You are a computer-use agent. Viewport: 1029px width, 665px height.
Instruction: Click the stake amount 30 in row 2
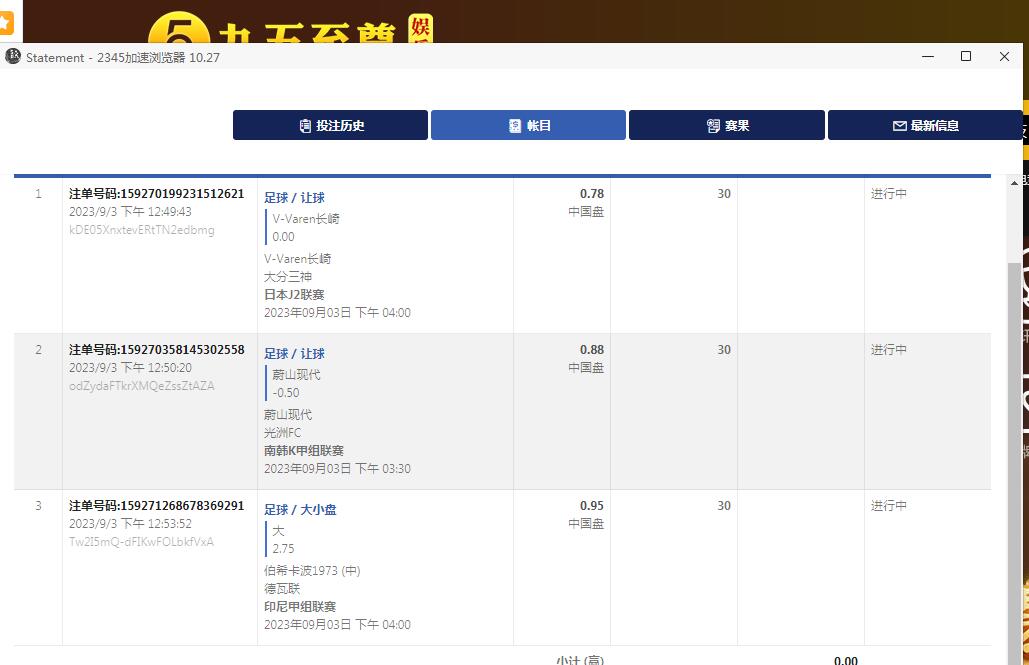(x=724, y=350)
